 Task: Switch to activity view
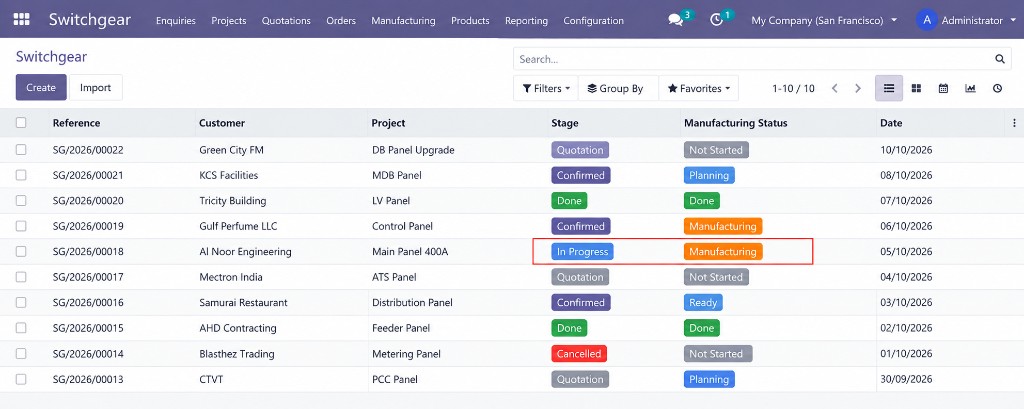tap(997, 88)
